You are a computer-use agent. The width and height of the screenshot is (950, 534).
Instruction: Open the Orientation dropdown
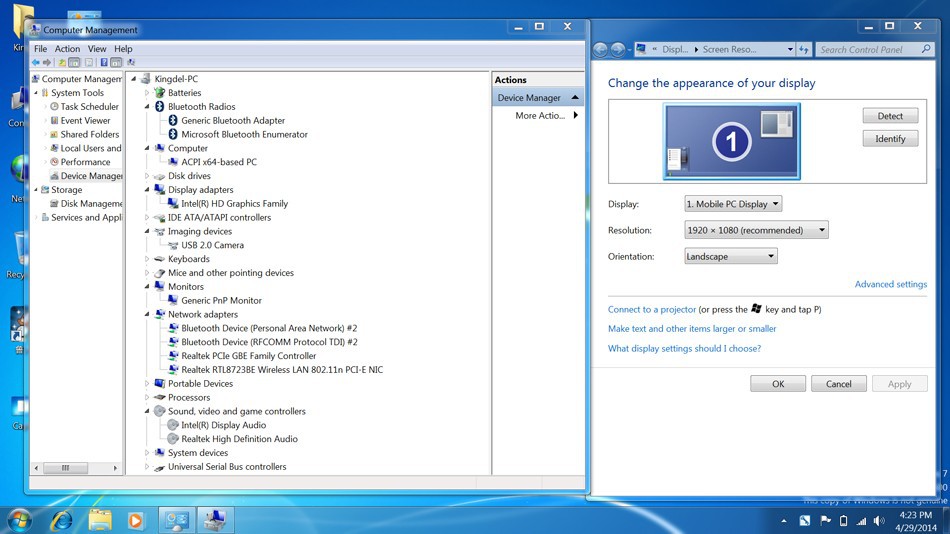click(730, 257)
